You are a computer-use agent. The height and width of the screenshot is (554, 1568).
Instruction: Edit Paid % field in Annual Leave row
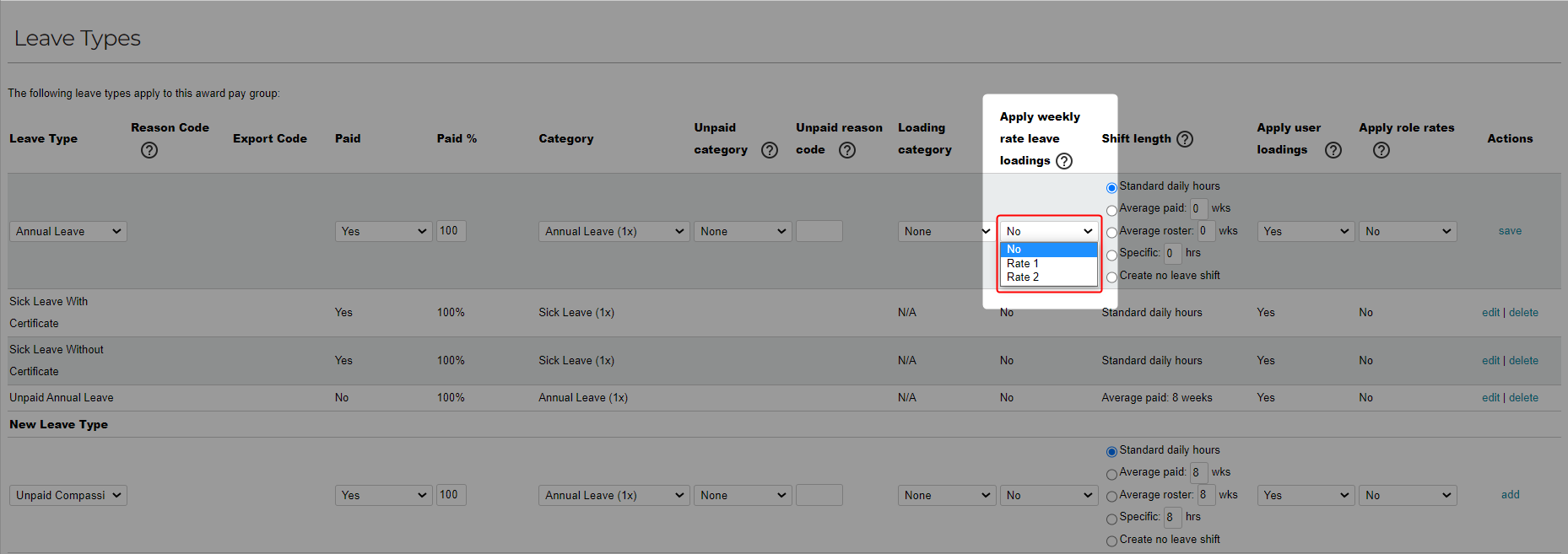point(451,231)
